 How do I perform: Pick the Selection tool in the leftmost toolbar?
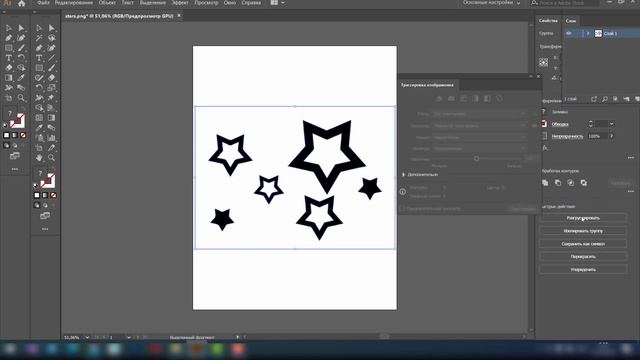click(x=9, y=28)
